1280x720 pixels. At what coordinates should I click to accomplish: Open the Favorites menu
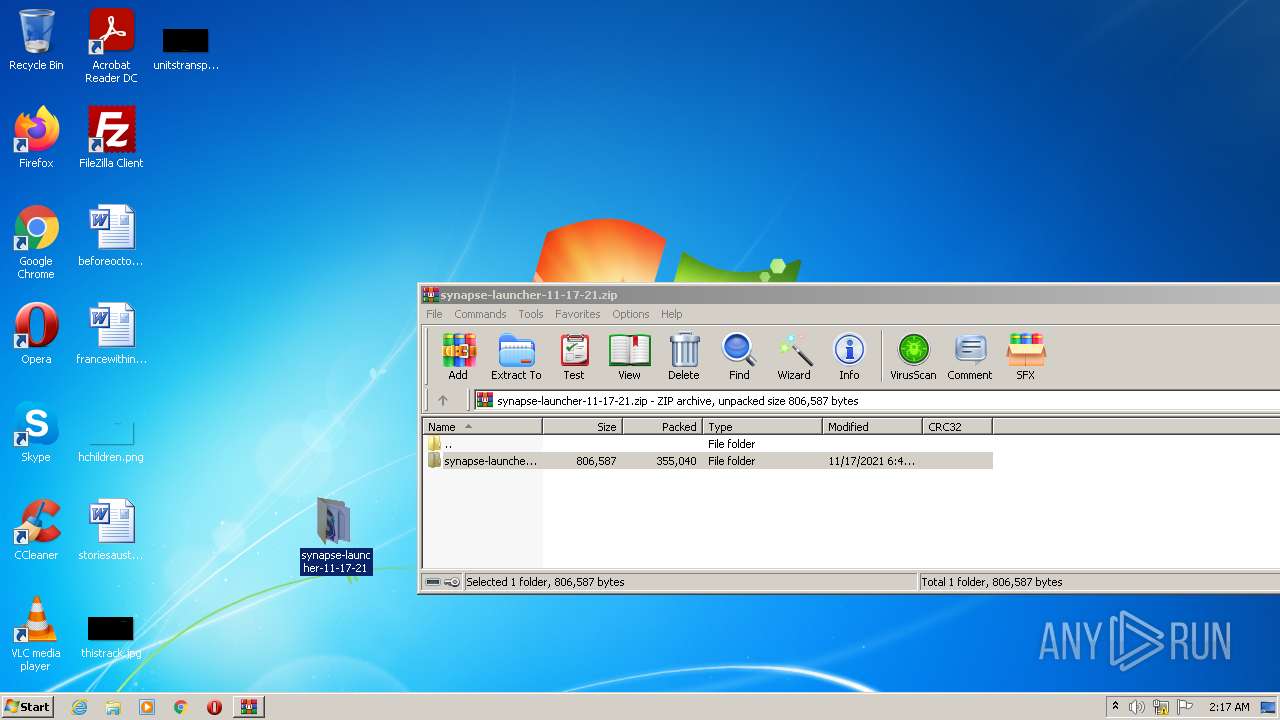[578, 314]
